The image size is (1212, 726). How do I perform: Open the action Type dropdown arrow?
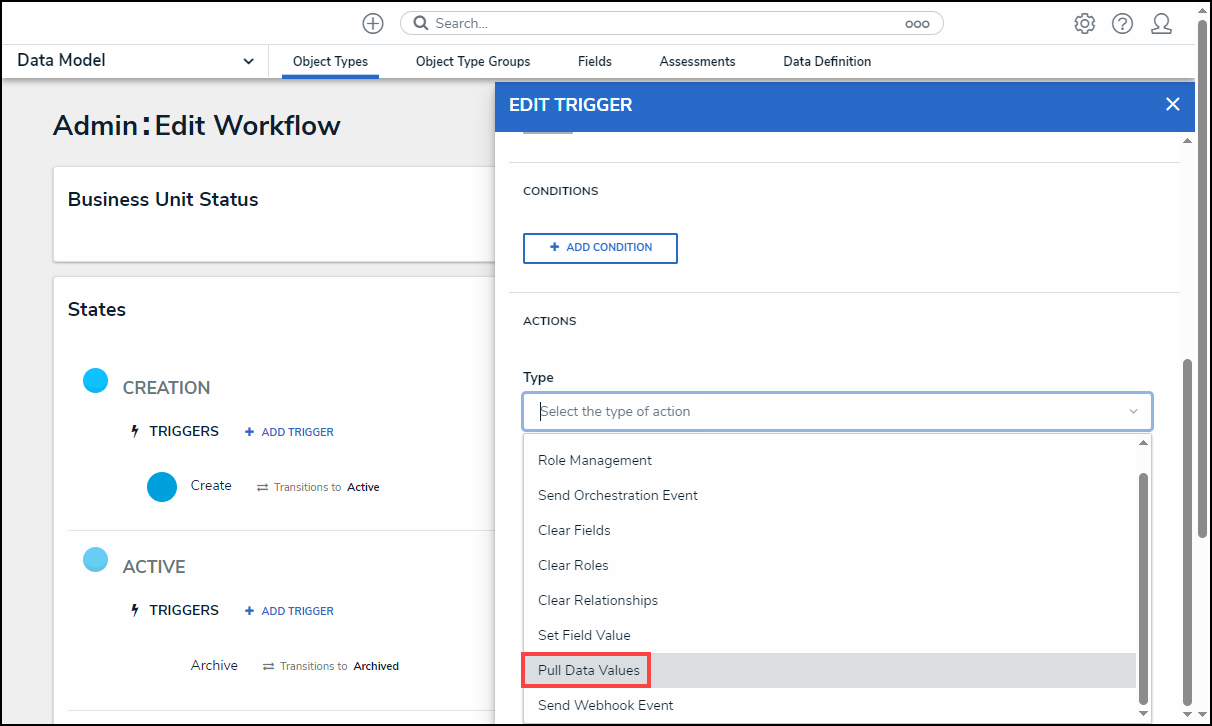pos(1133,412)
